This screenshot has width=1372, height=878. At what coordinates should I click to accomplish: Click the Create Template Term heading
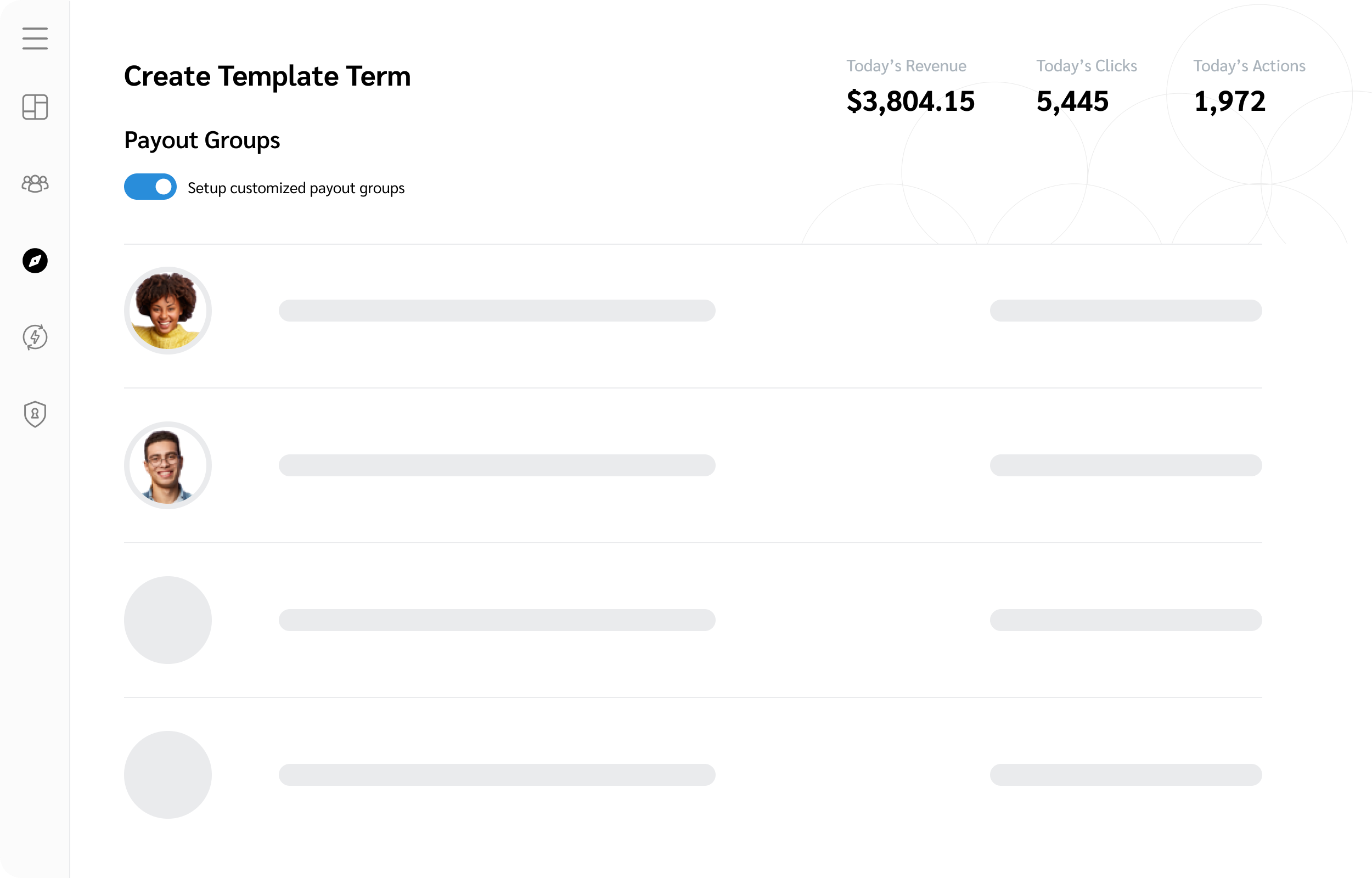267,76
